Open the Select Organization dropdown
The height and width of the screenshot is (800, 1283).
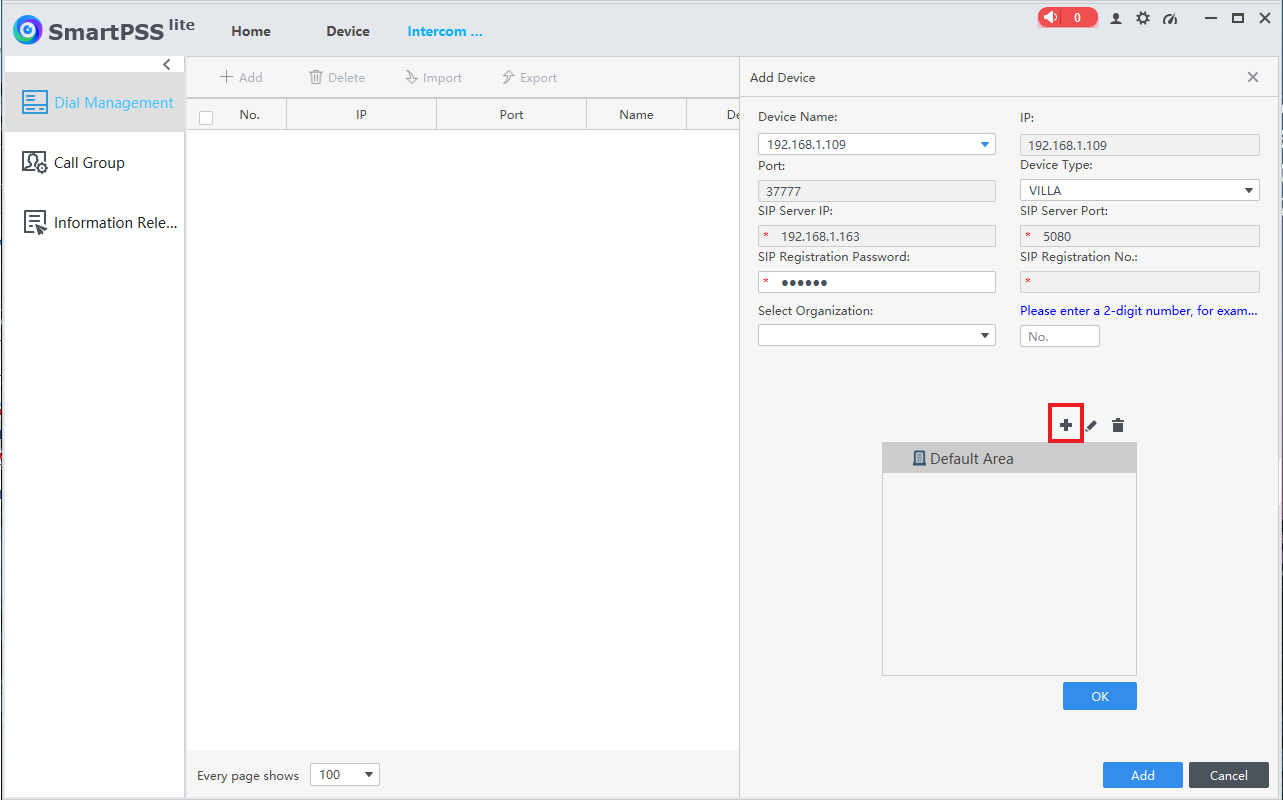point(984,336)
